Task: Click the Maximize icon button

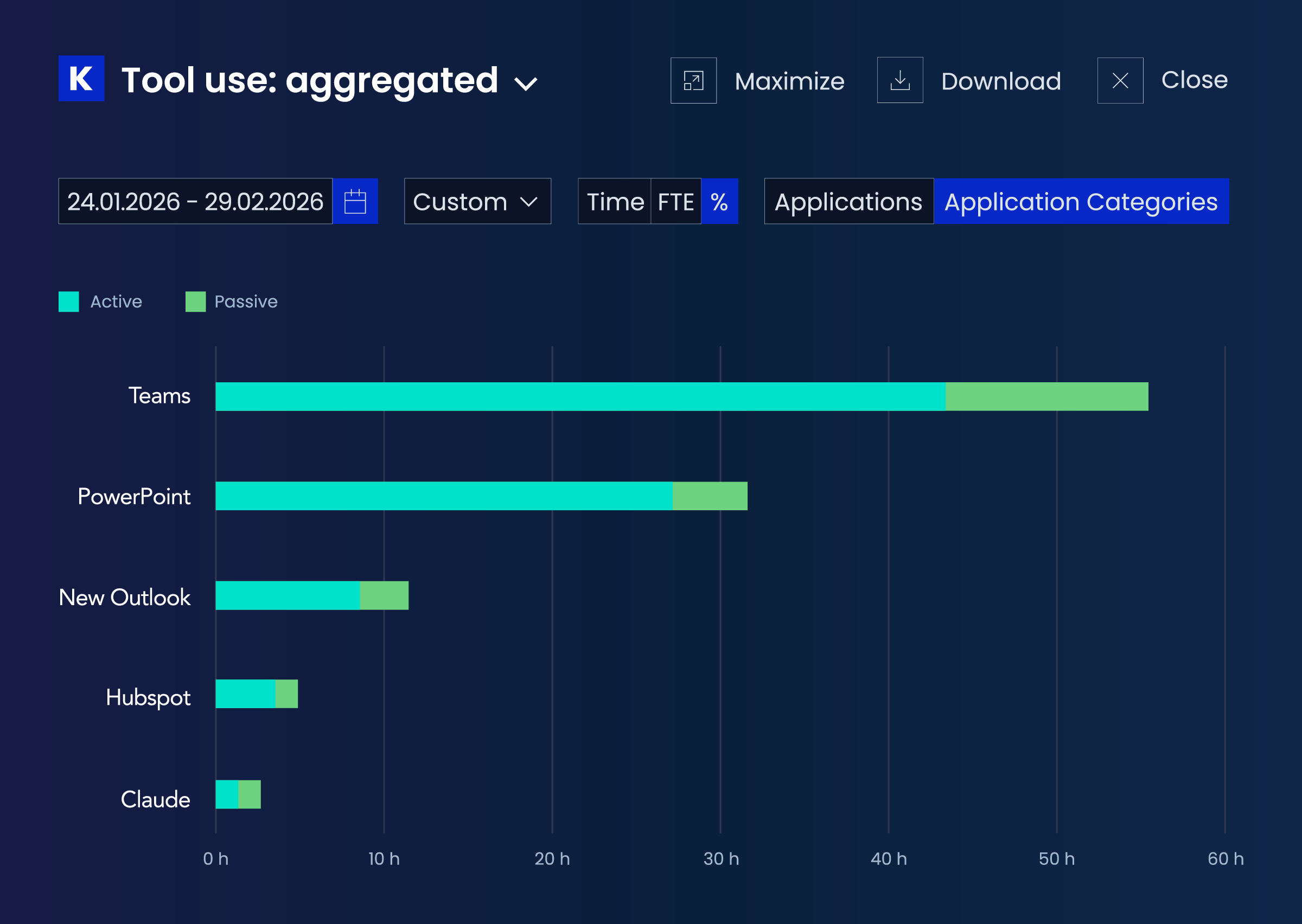Action: pyautogui.click(x=693, y=80)
